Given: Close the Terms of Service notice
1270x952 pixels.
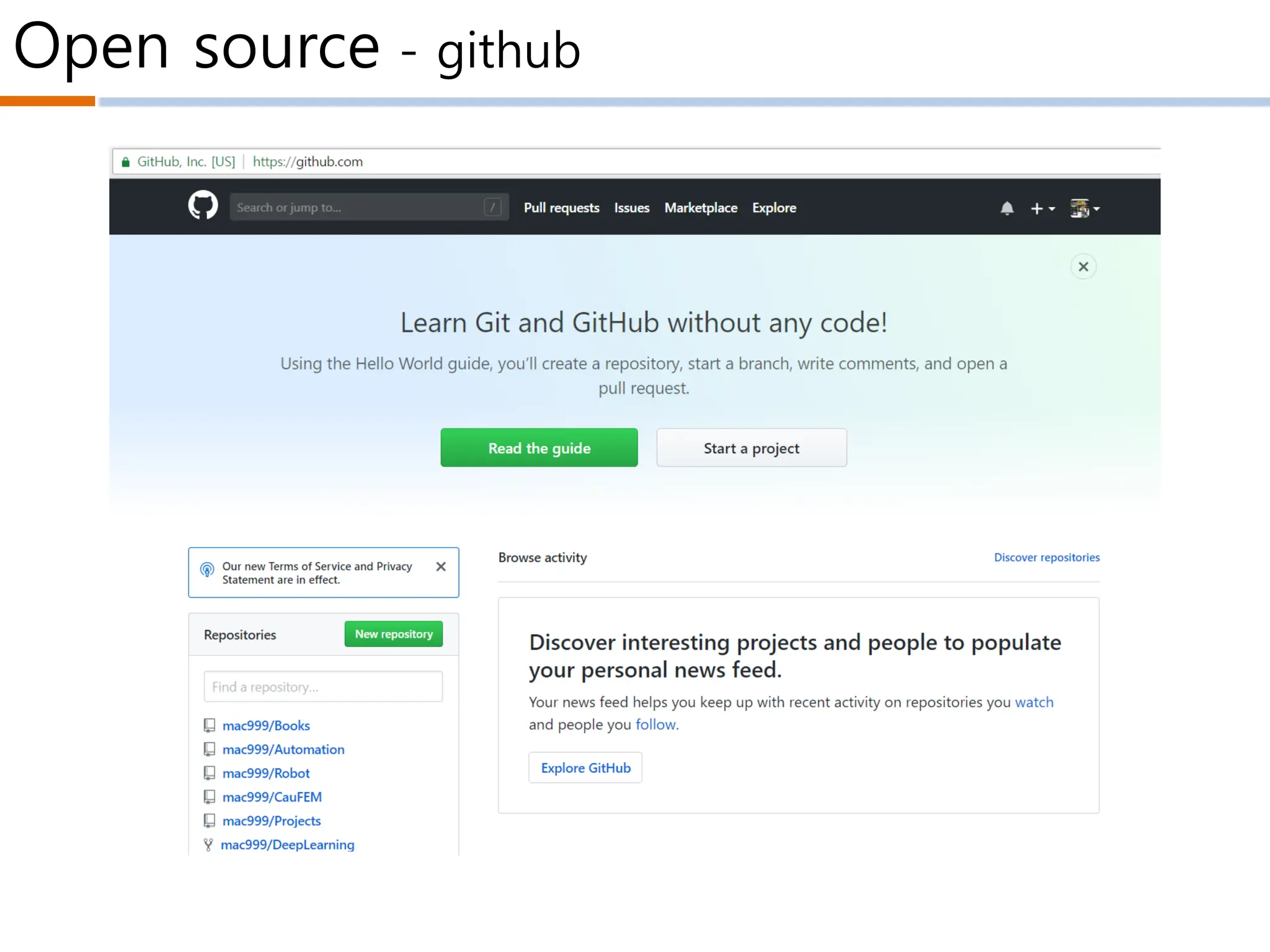Looking at the screenshot, I should [441, 566].
